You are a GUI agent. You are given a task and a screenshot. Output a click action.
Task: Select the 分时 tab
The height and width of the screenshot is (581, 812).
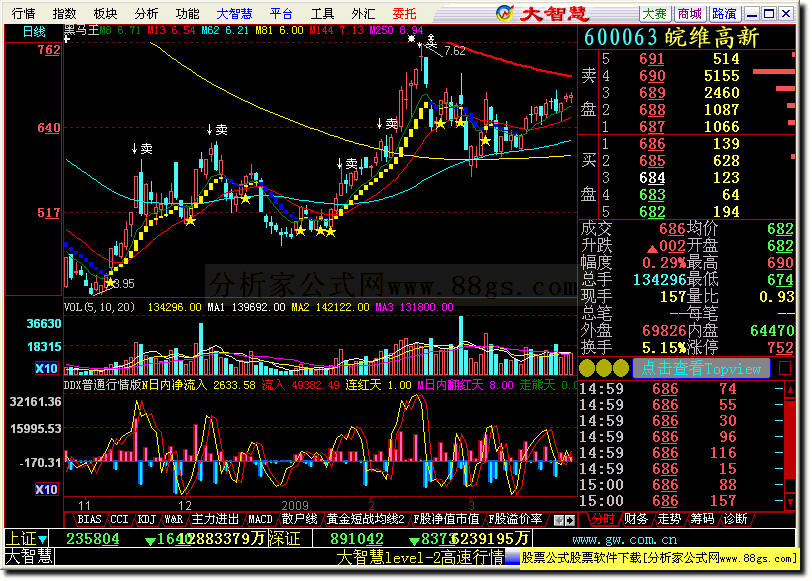603,519
